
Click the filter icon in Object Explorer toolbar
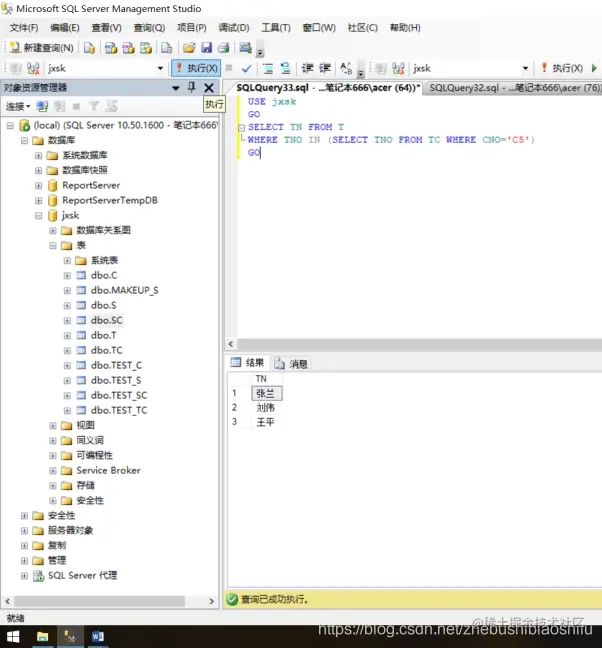click(94, 107)
